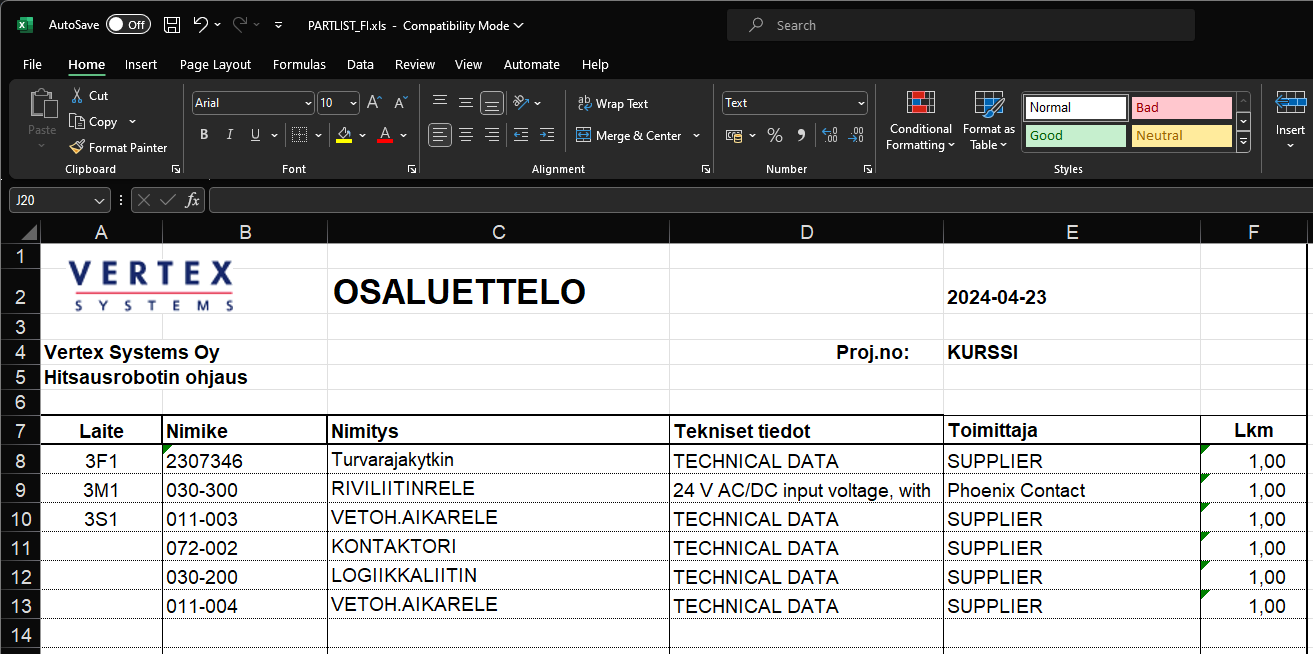Apply Percent Style number format

pyautogui.click(x=774, y=133)
